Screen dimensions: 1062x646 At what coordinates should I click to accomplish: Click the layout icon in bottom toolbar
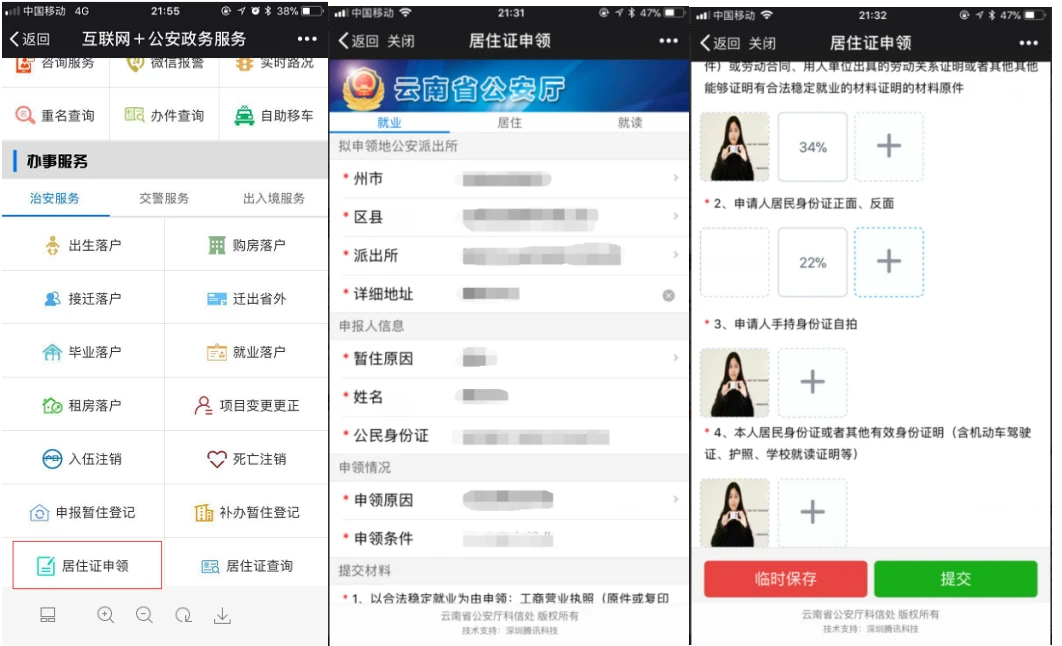(47, 615)
